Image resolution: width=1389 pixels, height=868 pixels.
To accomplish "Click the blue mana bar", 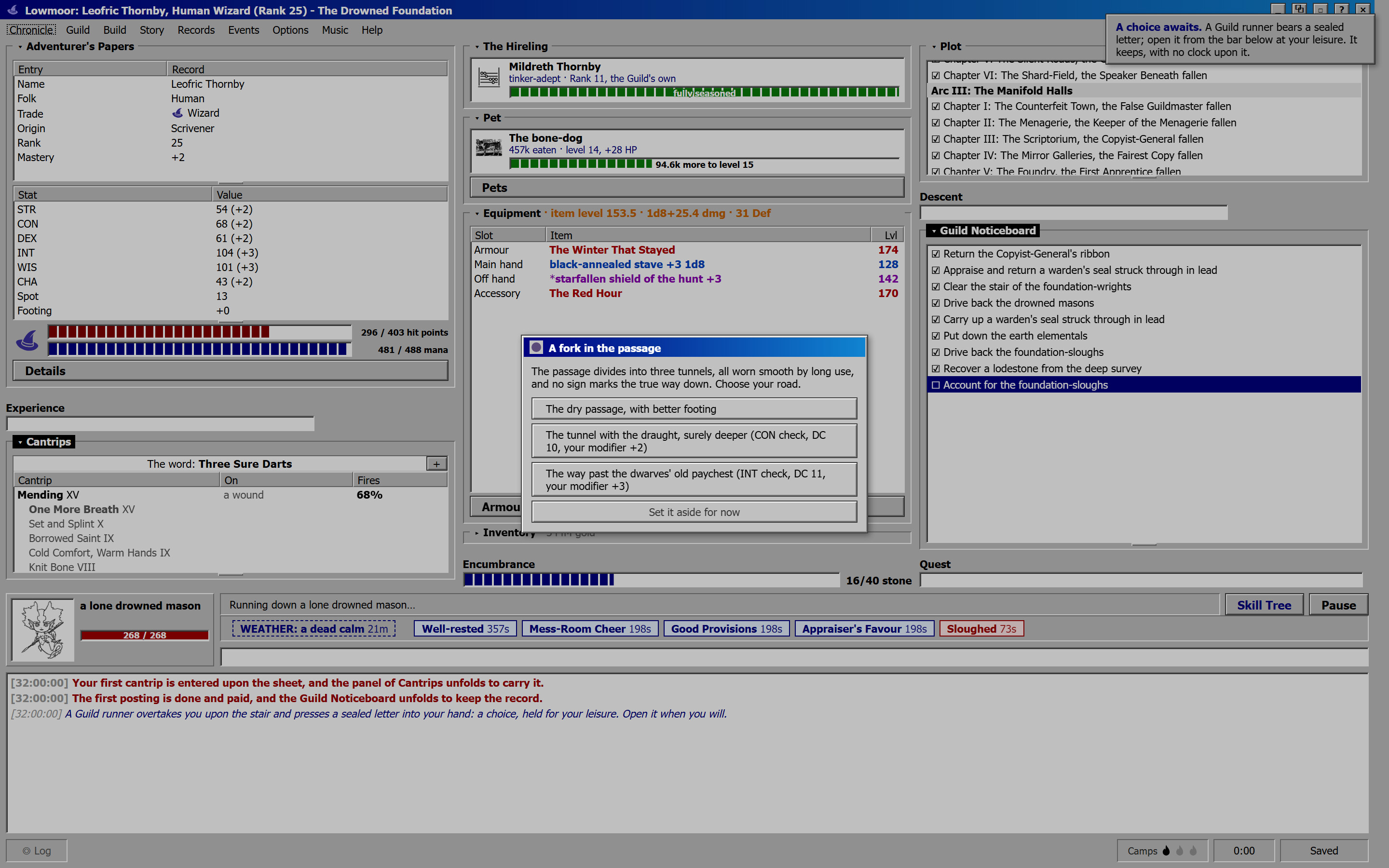I will coord(199,349).
